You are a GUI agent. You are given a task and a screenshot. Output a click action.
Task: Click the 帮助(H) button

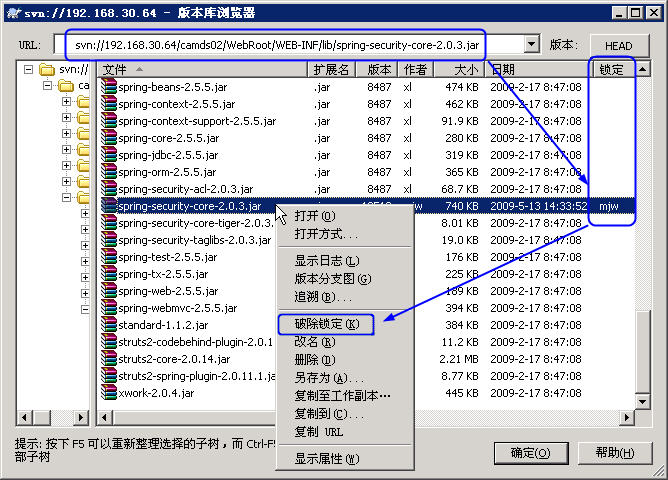[615, 453]
